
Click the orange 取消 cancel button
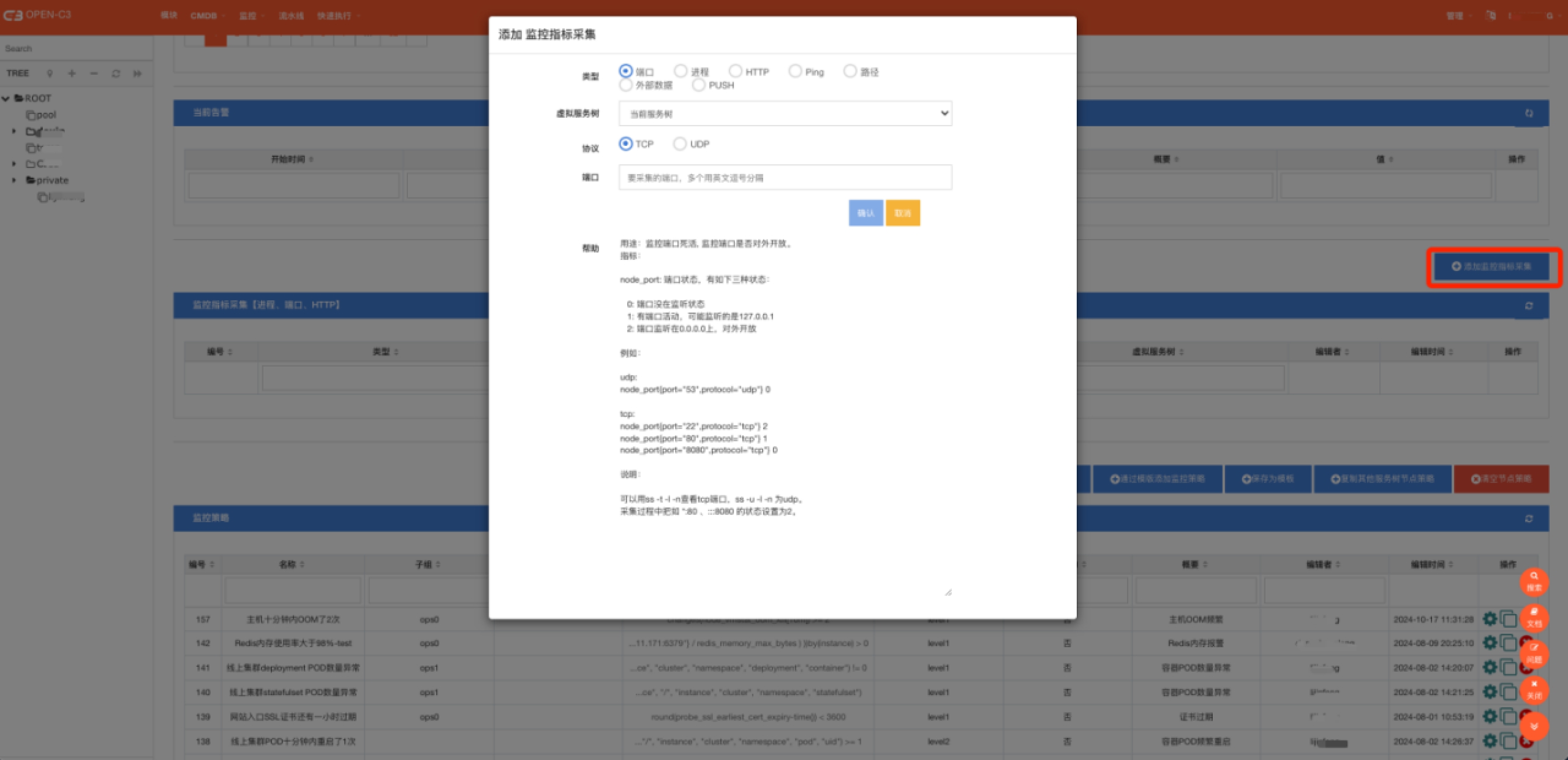point(902,213)
